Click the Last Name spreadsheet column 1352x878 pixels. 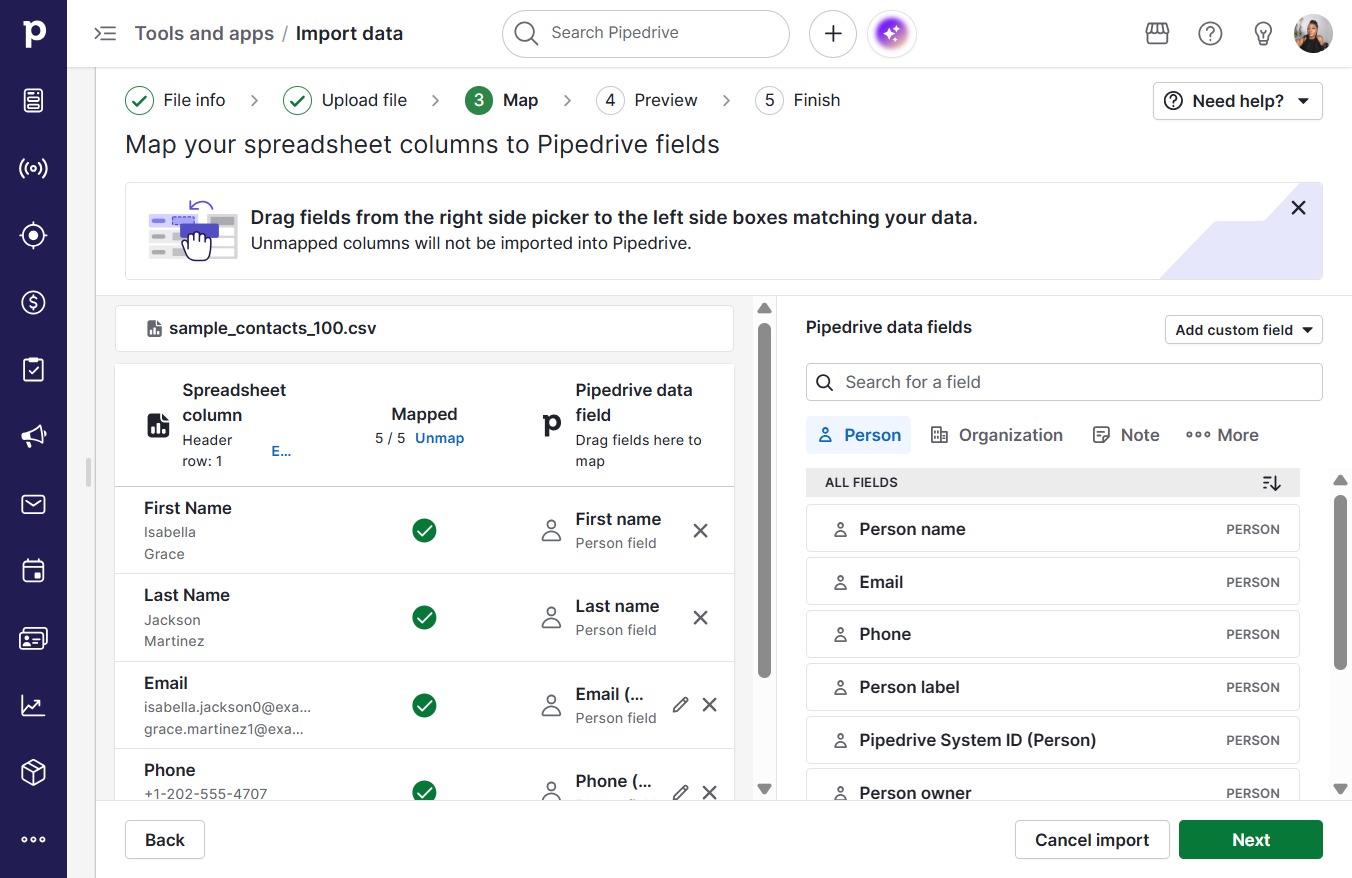click(187, 595)
